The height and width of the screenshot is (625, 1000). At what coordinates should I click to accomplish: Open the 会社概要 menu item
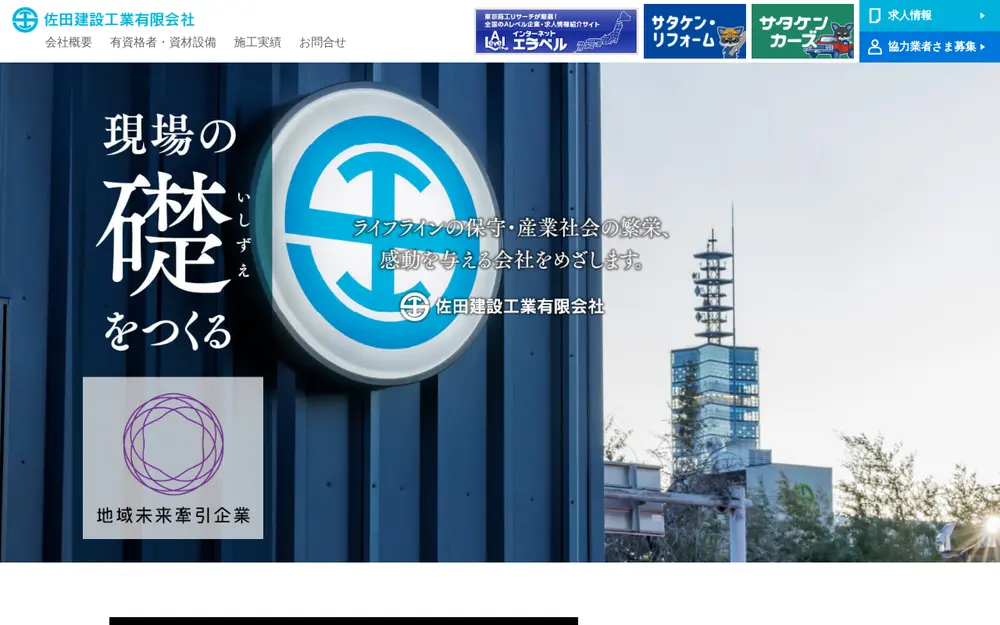[x=68, y=43]
